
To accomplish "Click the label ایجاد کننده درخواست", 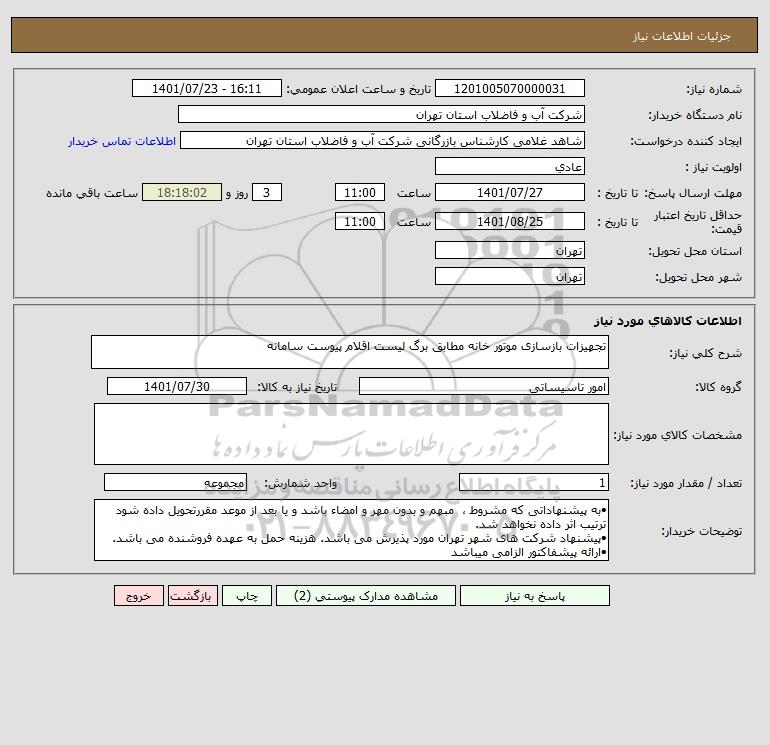I will [x=686, y=141].
